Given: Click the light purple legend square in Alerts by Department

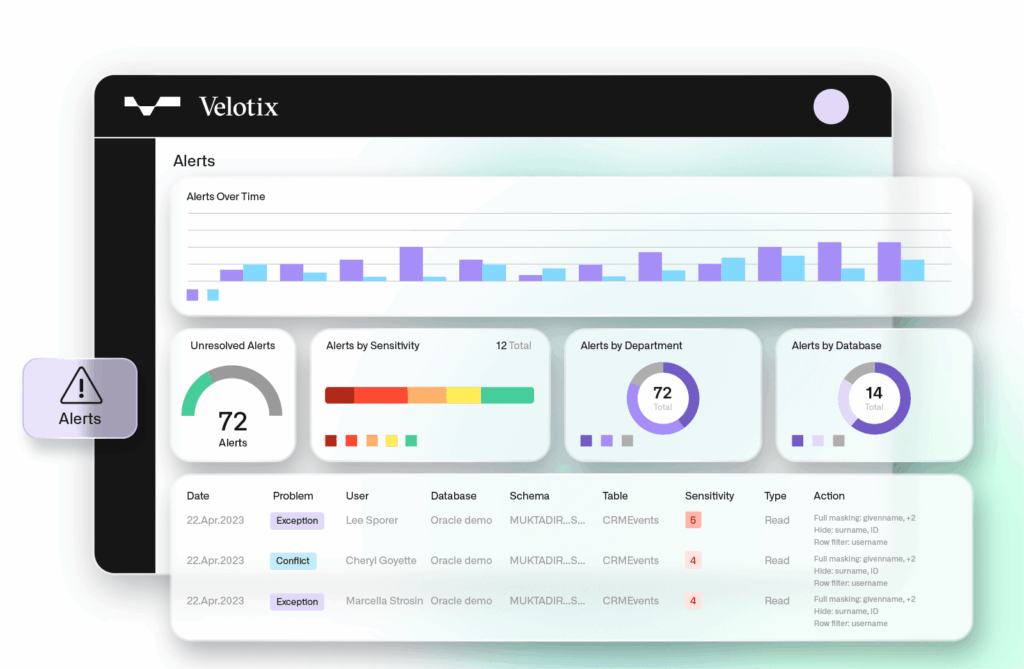Looking at the screenshot, I should coord(607,441).
